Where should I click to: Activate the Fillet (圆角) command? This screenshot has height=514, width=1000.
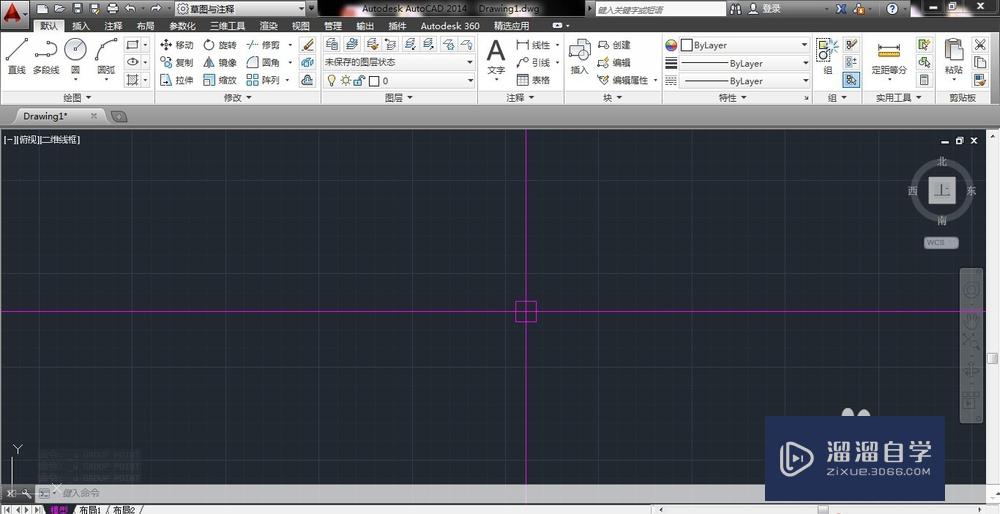click(263, 62)
